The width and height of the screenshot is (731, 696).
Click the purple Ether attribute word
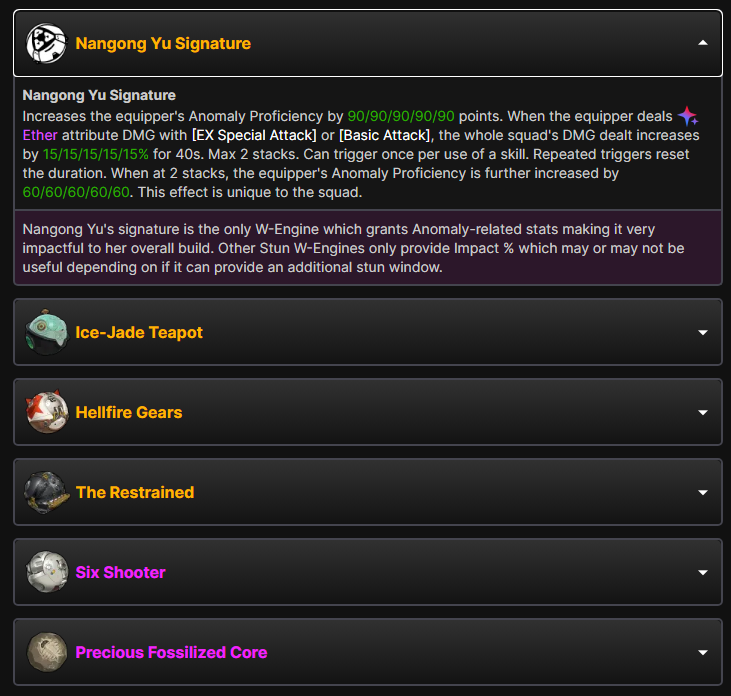click(40, 135)
